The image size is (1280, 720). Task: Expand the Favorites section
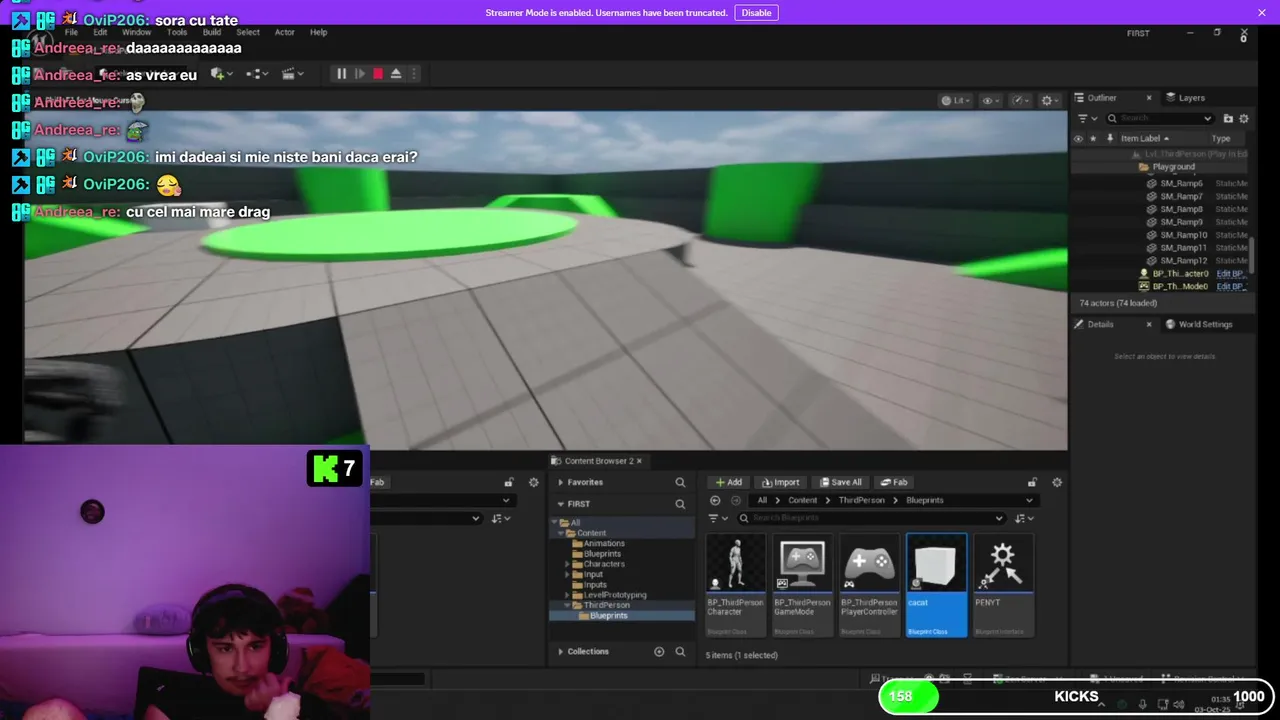(x=561, y=482)
